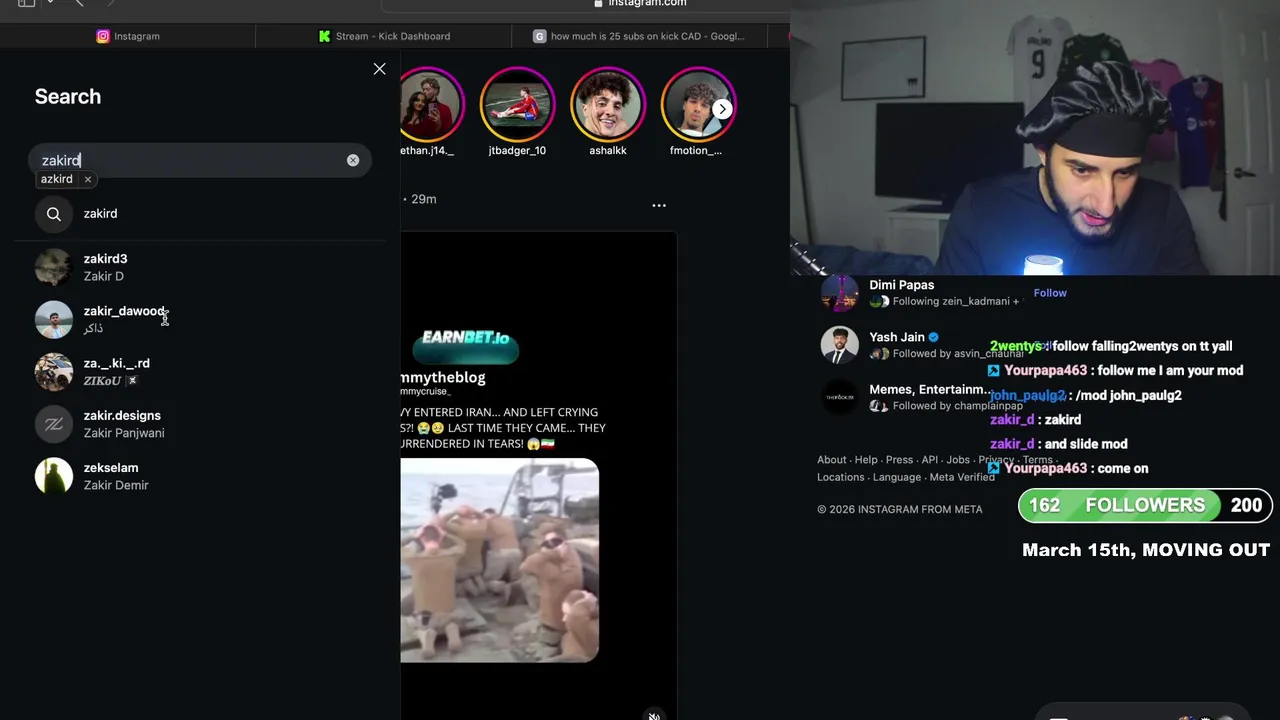Open ashalkk story
Screen dimensions: 1280x720
pyautogui.click(x=608, y=105)
